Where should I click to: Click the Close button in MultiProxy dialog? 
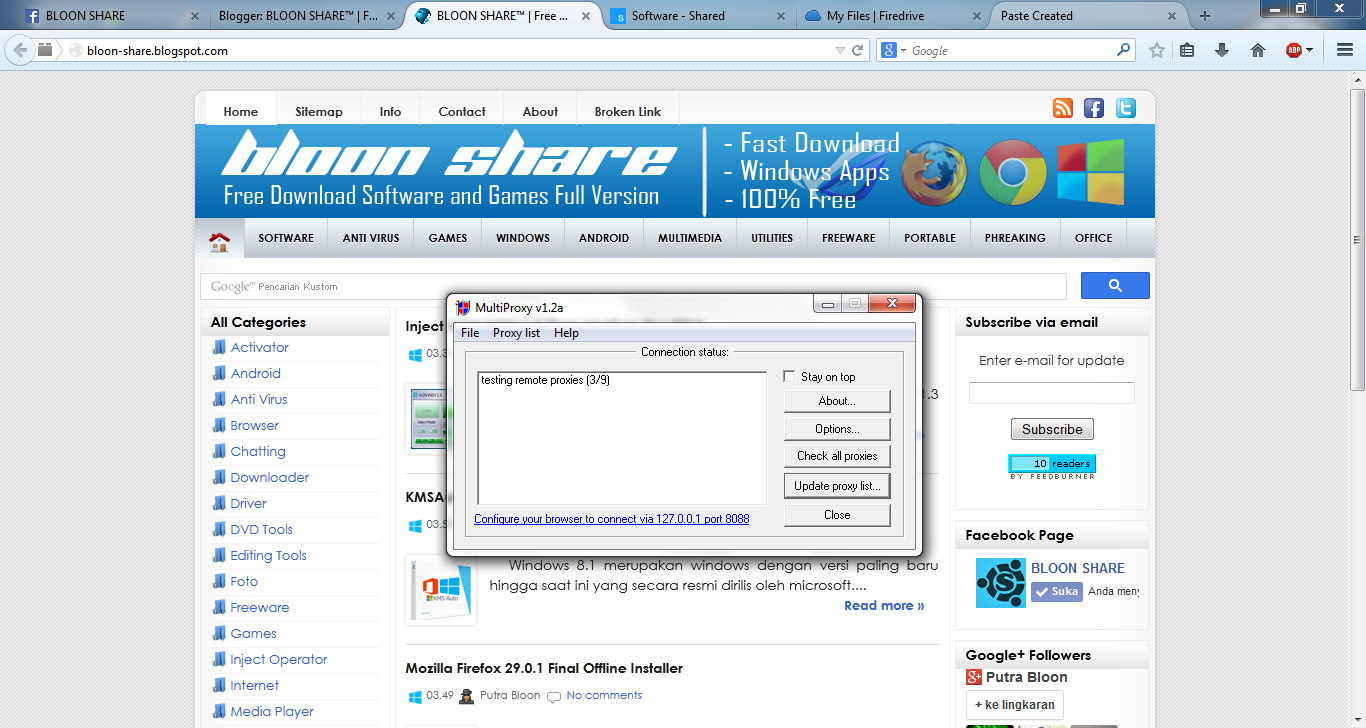(837, 515)
